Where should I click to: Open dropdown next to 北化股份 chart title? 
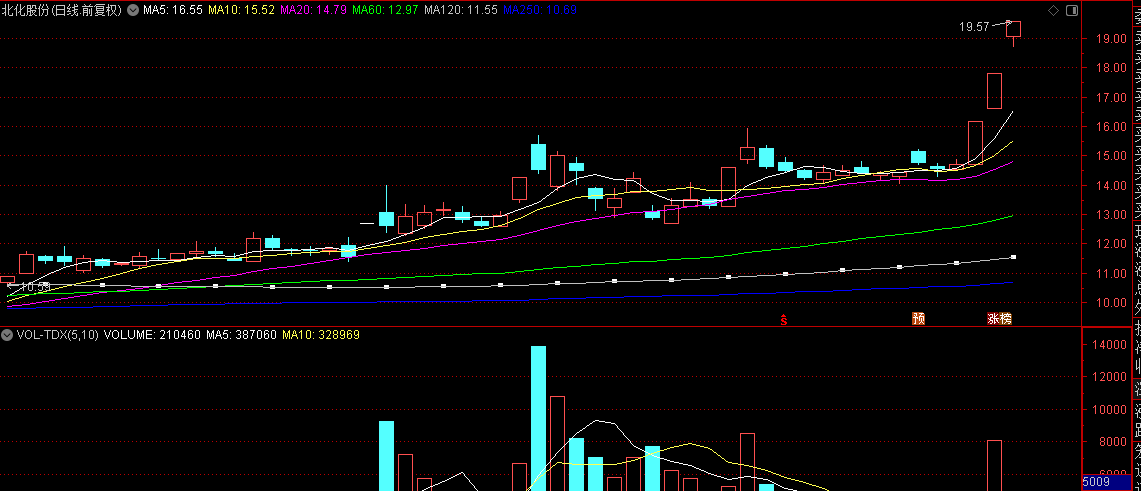[133, 10]
